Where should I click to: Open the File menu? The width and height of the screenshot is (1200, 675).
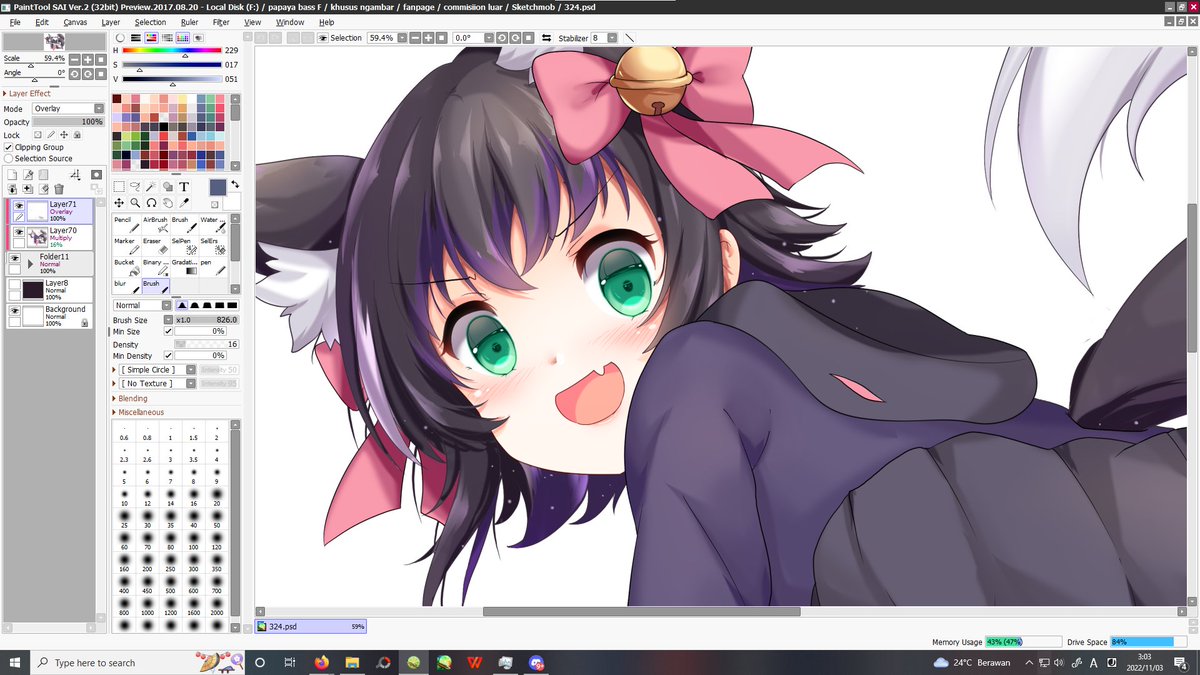tap(14, 21)
